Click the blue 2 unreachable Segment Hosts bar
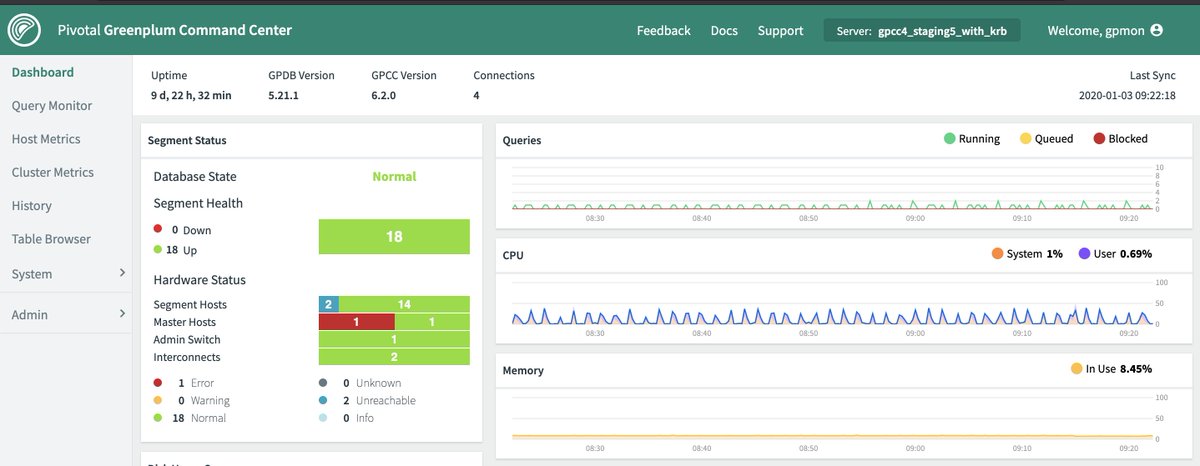The height and width of the screenshot is (466, 1200). tap(329, 304)
